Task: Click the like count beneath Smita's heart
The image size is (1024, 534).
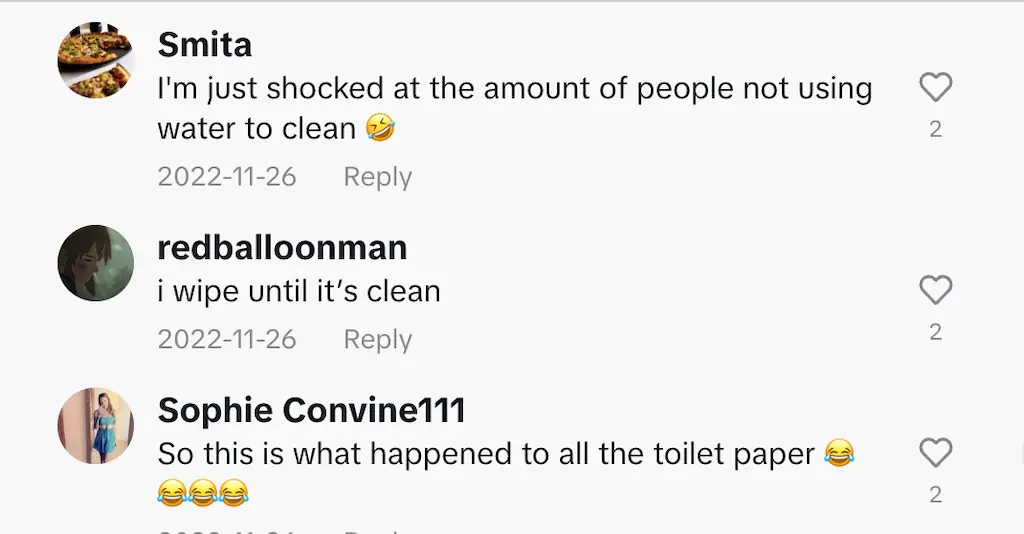Action: coord(935,129)
